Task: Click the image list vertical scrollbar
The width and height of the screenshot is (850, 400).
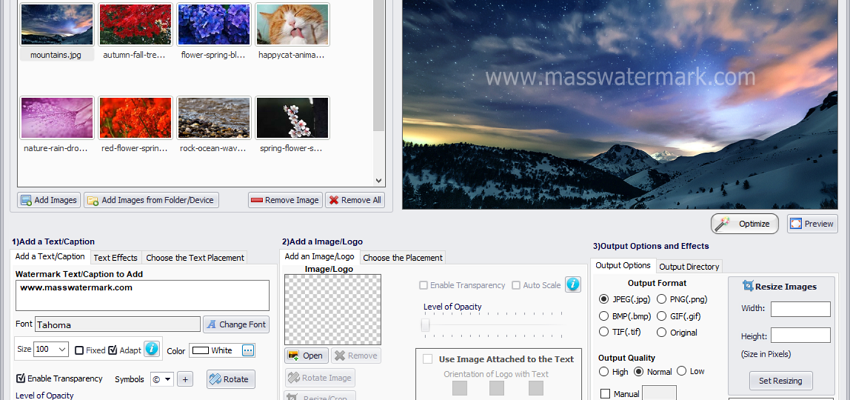Action: pos(378,65)
